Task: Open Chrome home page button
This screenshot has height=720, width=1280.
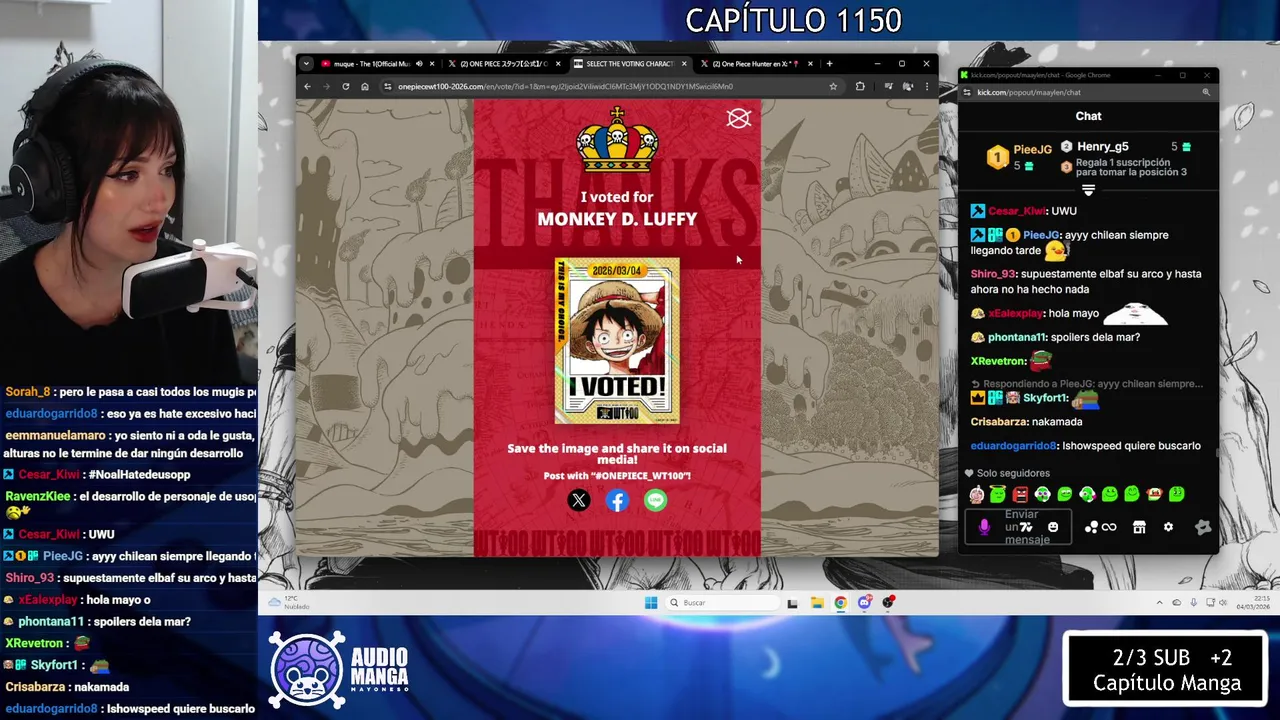Action: 365,86
